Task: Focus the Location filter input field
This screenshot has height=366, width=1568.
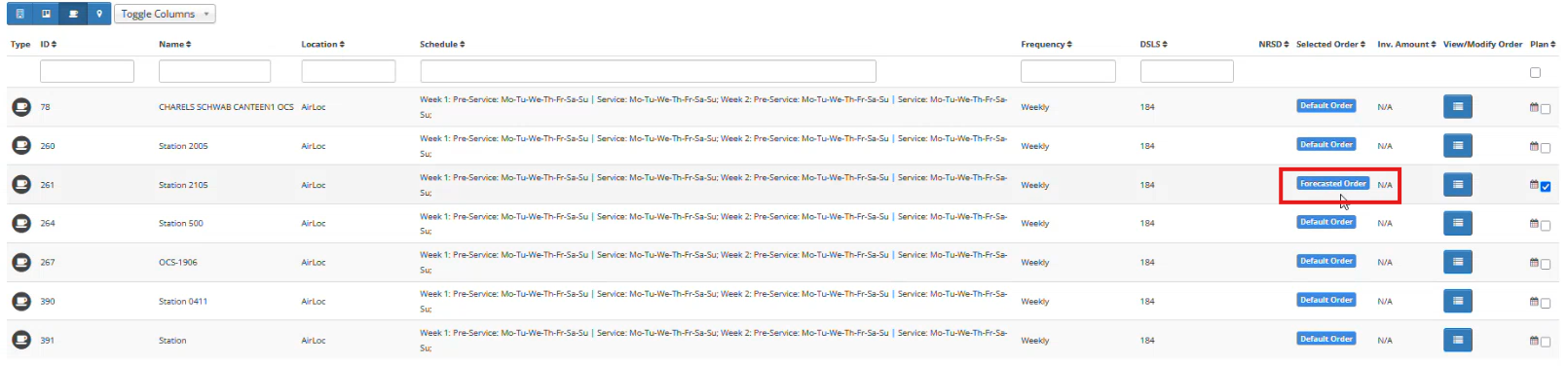Action: [349, 71]
